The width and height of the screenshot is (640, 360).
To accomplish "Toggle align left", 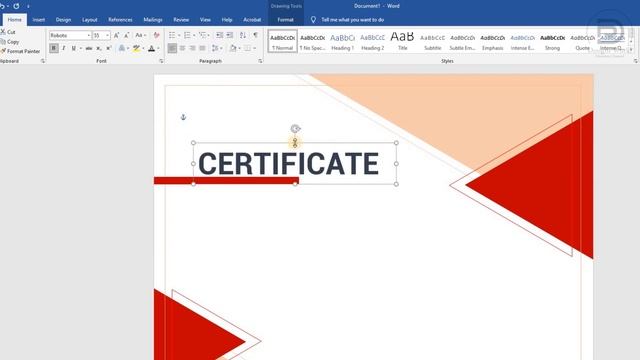I will 172,48.
